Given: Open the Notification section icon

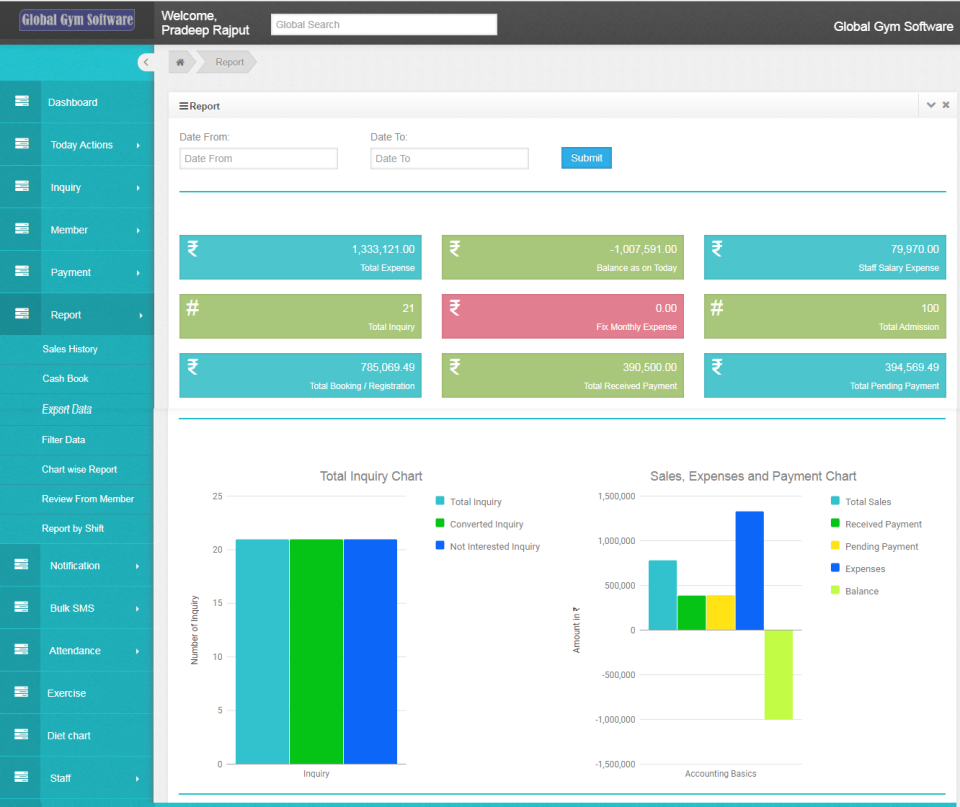Looking at the screenshot, I should pyautogui.click(x=21, y=564).
